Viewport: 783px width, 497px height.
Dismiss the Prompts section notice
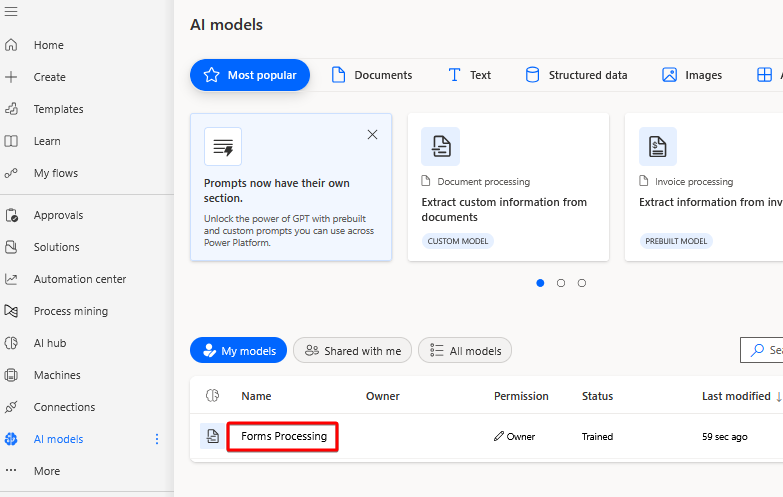tap(373, 135)
